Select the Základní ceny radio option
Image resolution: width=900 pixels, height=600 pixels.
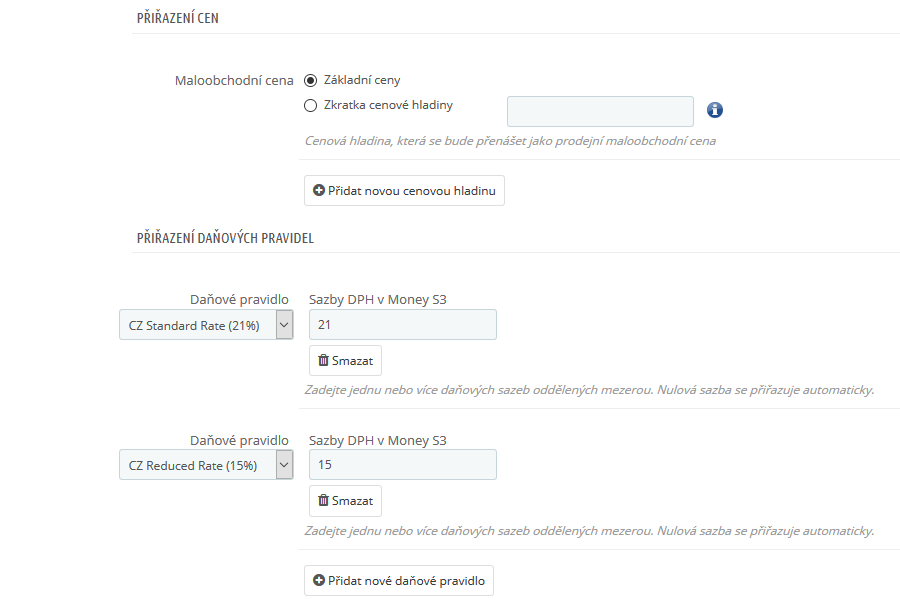[311, 80]
